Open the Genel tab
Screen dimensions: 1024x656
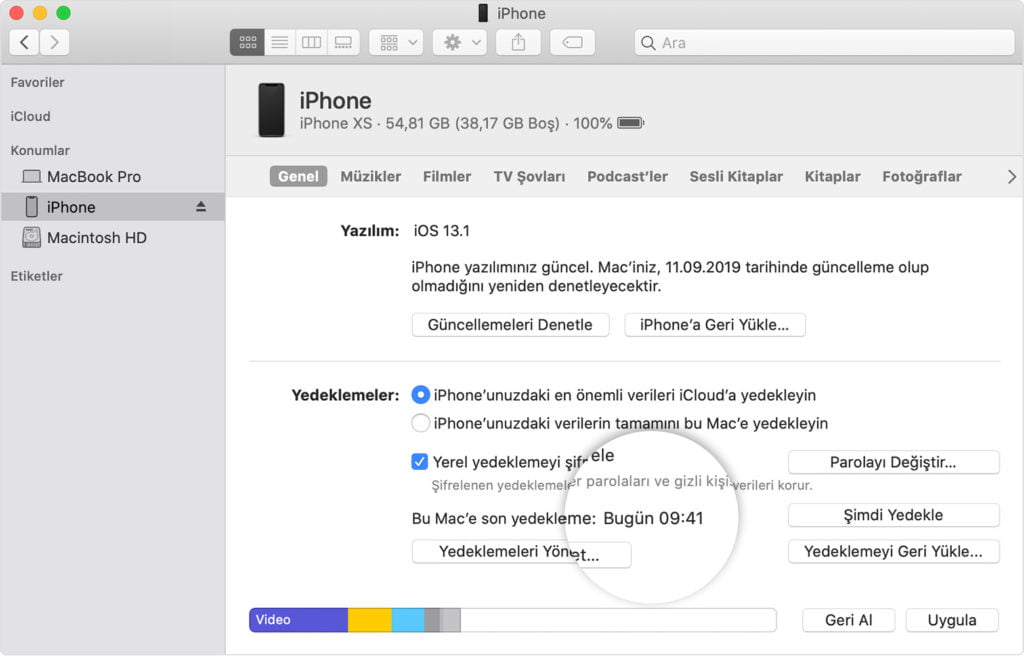tap(298, 176)
